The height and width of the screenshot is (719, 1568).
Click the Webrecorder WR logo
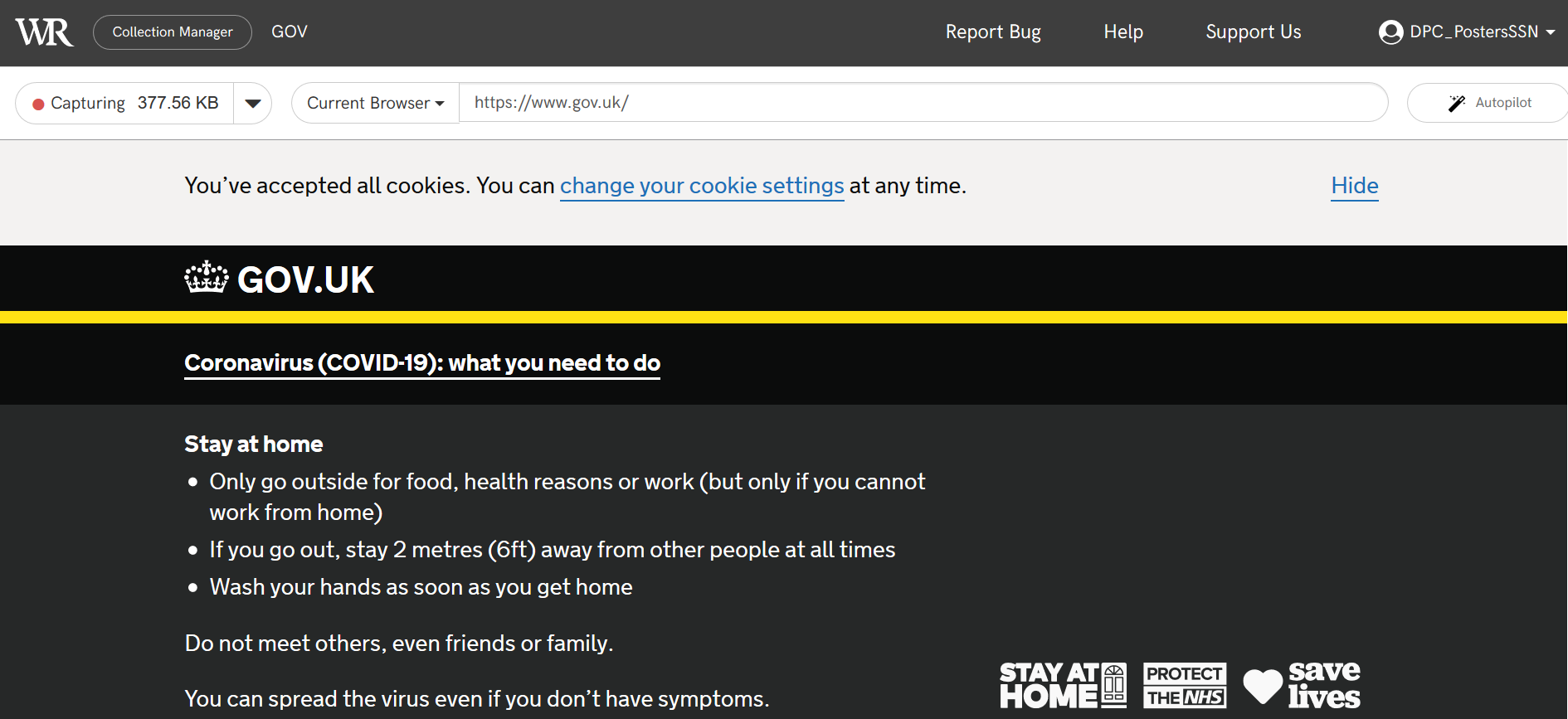pos(44,32)
